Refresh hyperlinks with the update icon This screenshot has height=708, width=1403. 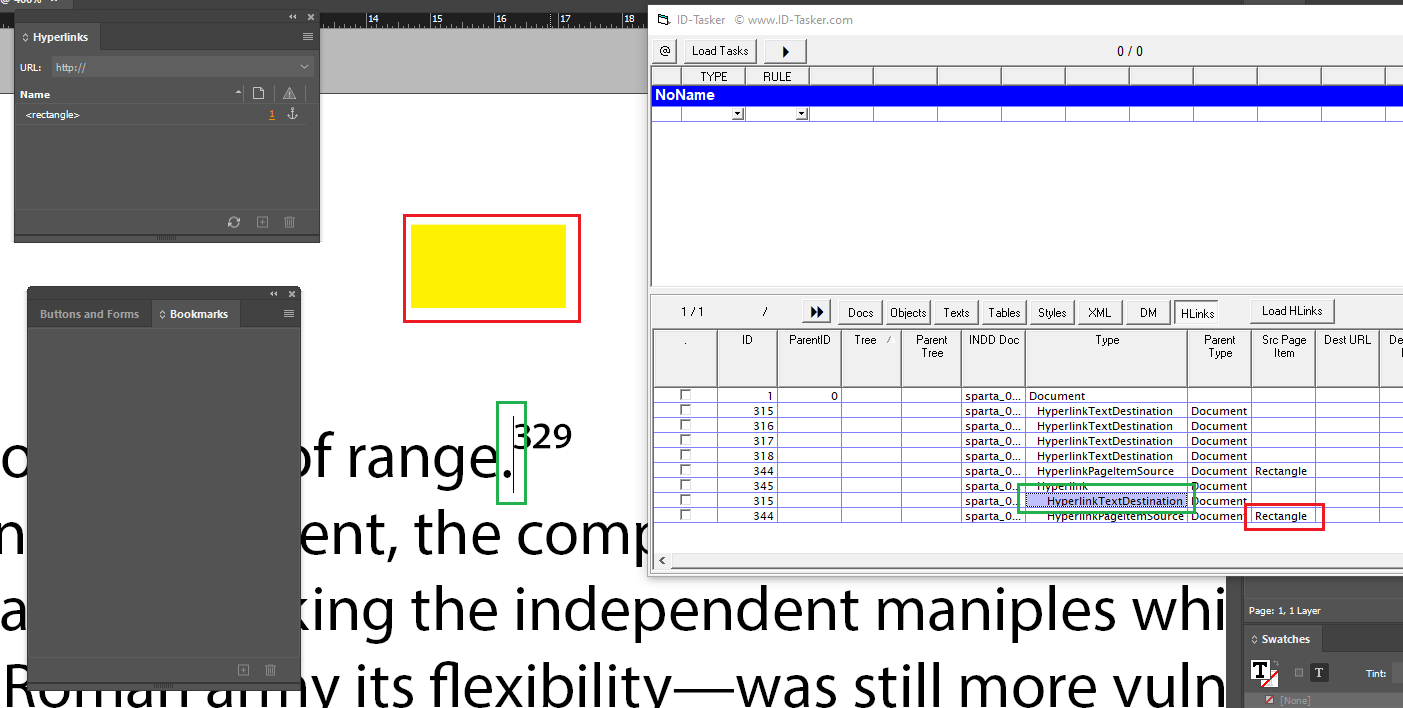click(234, 222)
